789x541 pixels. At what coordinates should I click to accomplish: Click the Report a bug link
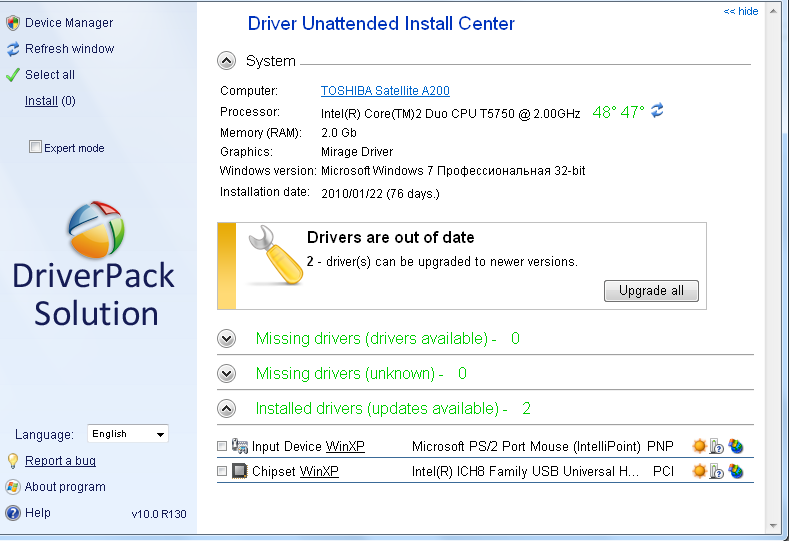point(60,461)
